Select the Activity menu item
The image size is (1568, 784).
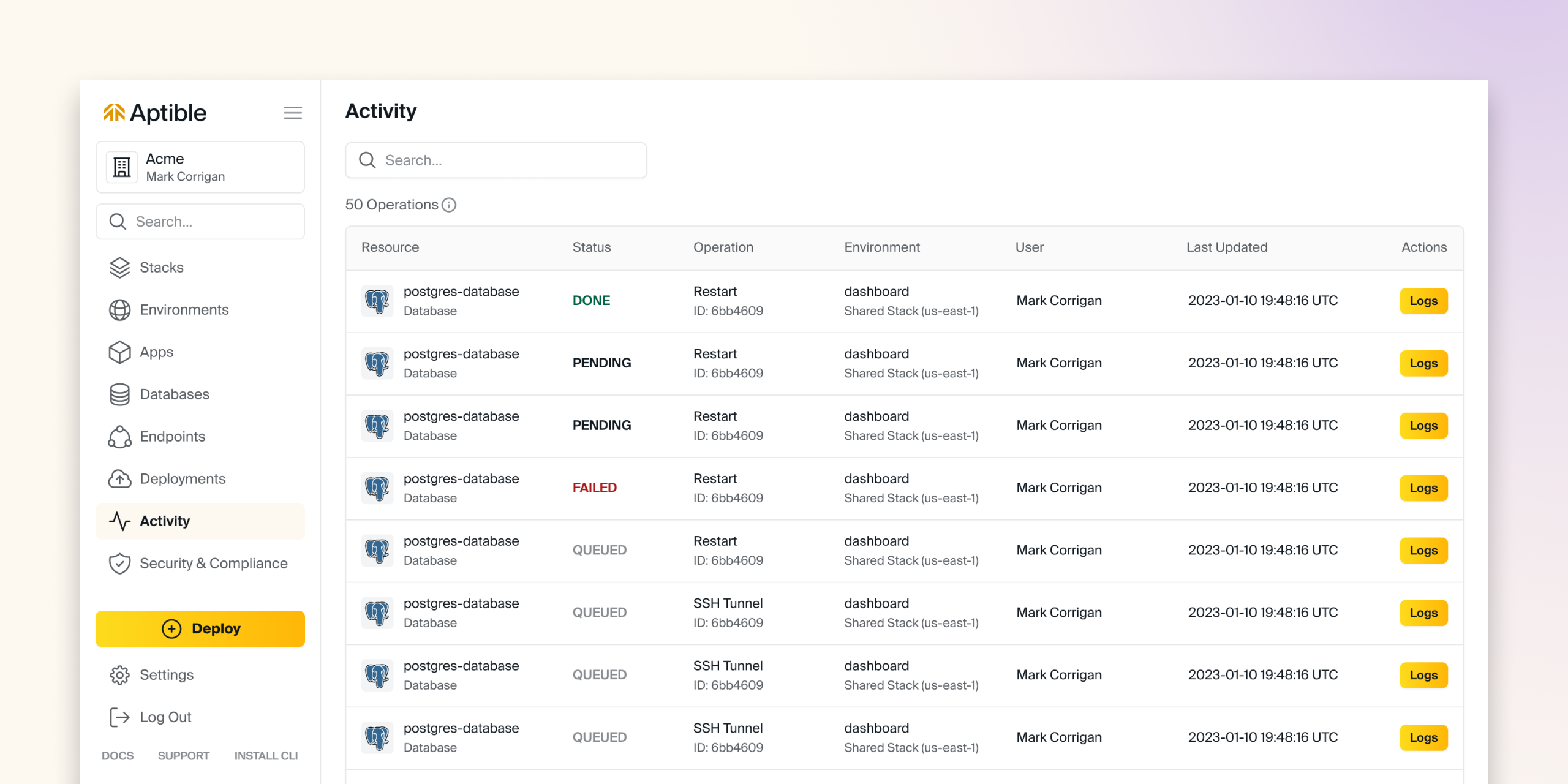tap(165, 521)
